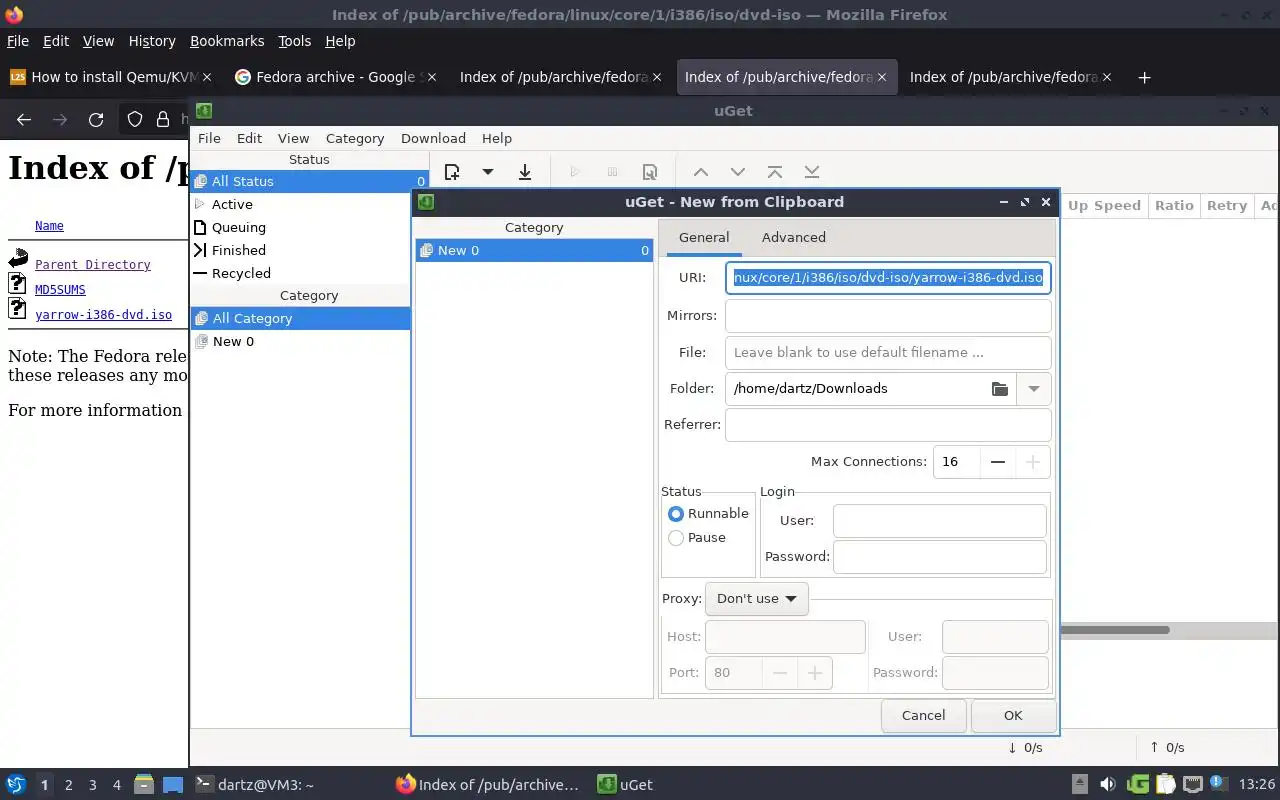Click the volume icon in system tray
This screenshot has width=1280, height=800.
tap(1108, 785)
